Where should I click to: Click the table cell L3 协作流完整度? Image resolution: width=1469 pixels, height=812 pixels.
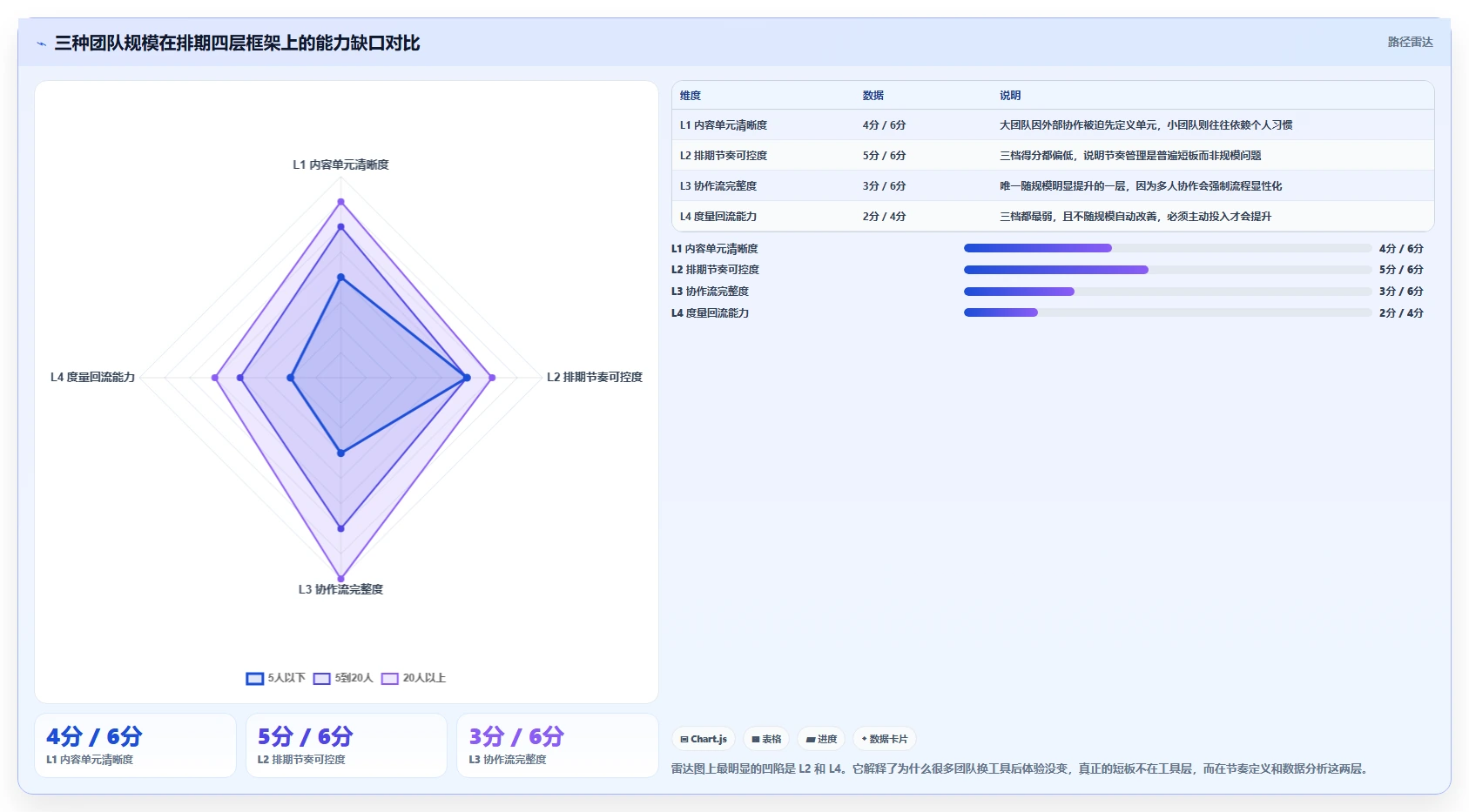718,186
